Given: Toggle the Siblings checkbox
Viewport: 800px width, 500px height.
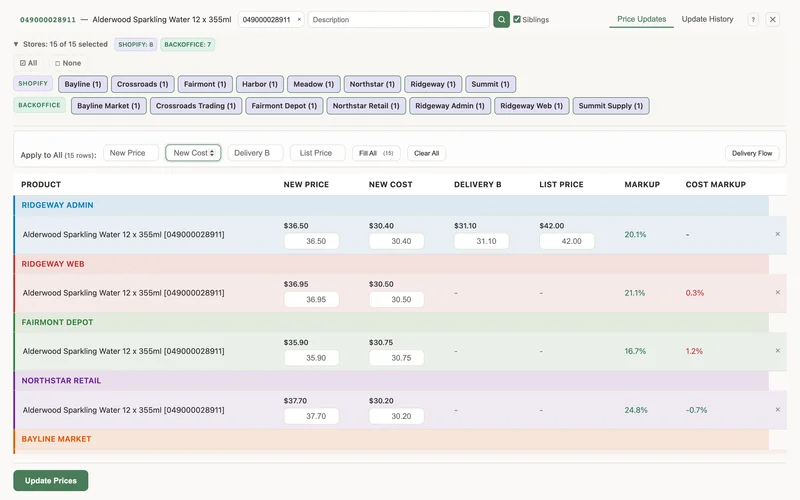Looking at the screenshot, I should (517, 19).
